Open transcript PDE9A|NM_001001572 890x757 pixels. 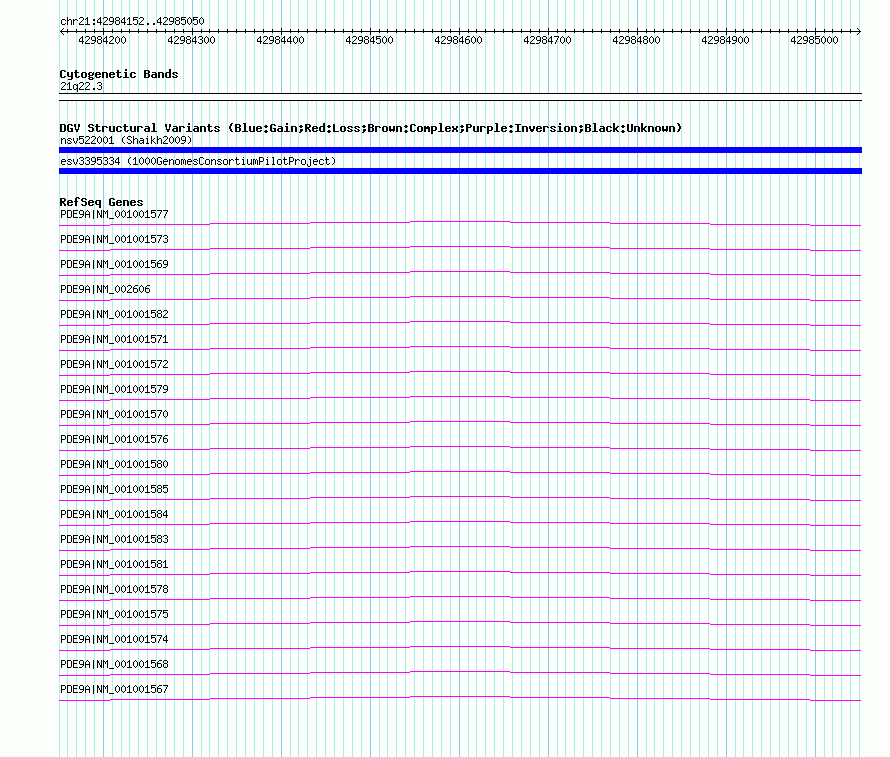click(115, 364)
